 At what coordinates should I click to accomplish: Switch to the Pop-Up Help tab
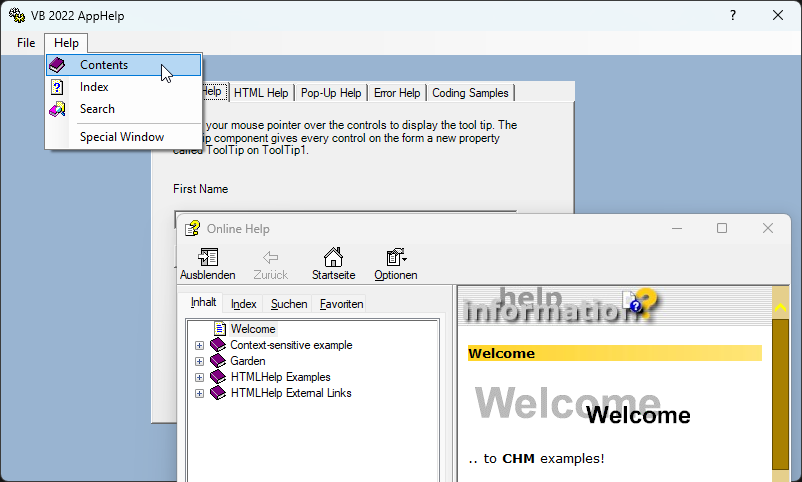tap(331, 93)
